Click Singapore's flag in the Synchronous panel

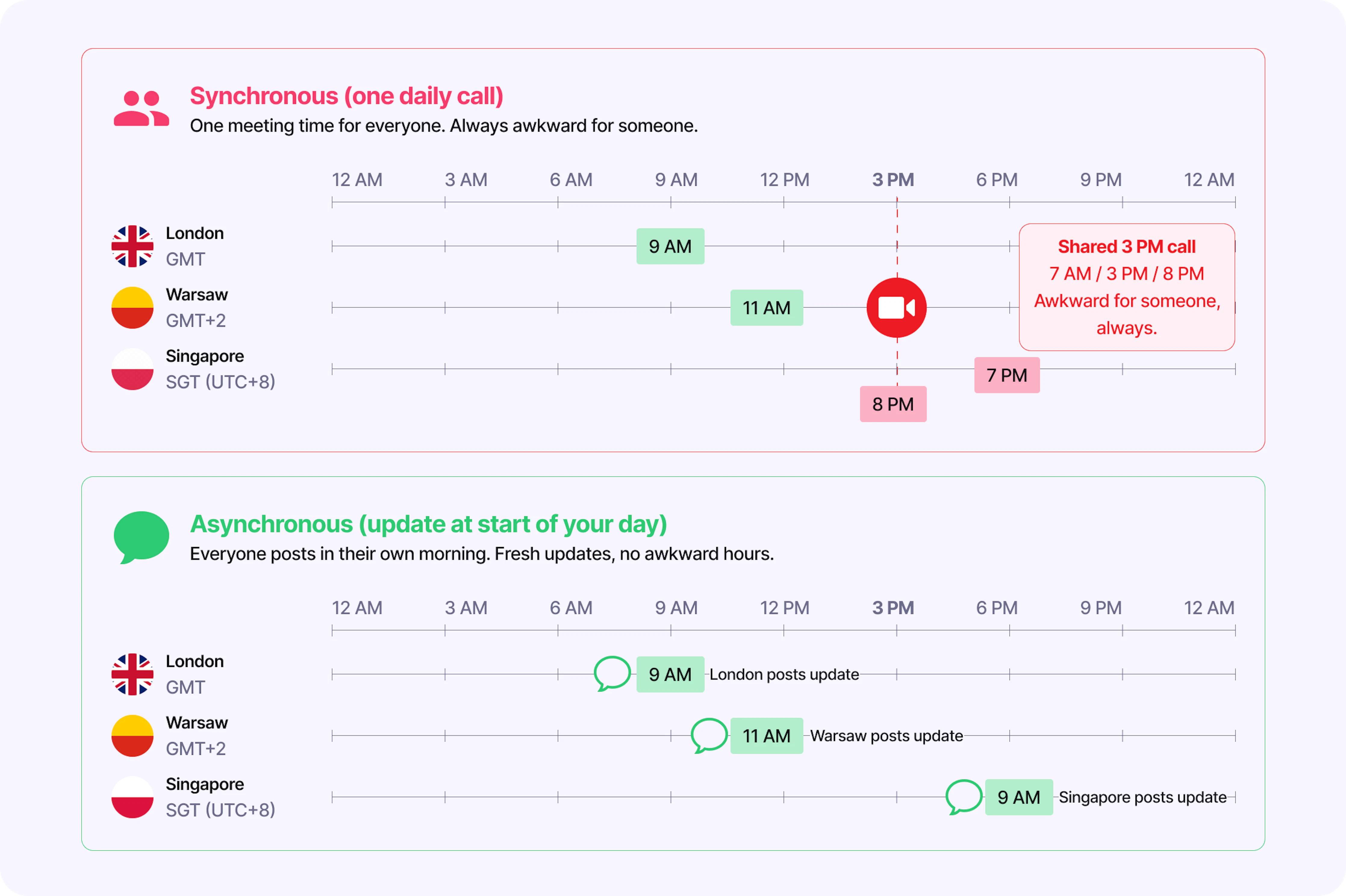pyautogui.click(x=132, y=369)
